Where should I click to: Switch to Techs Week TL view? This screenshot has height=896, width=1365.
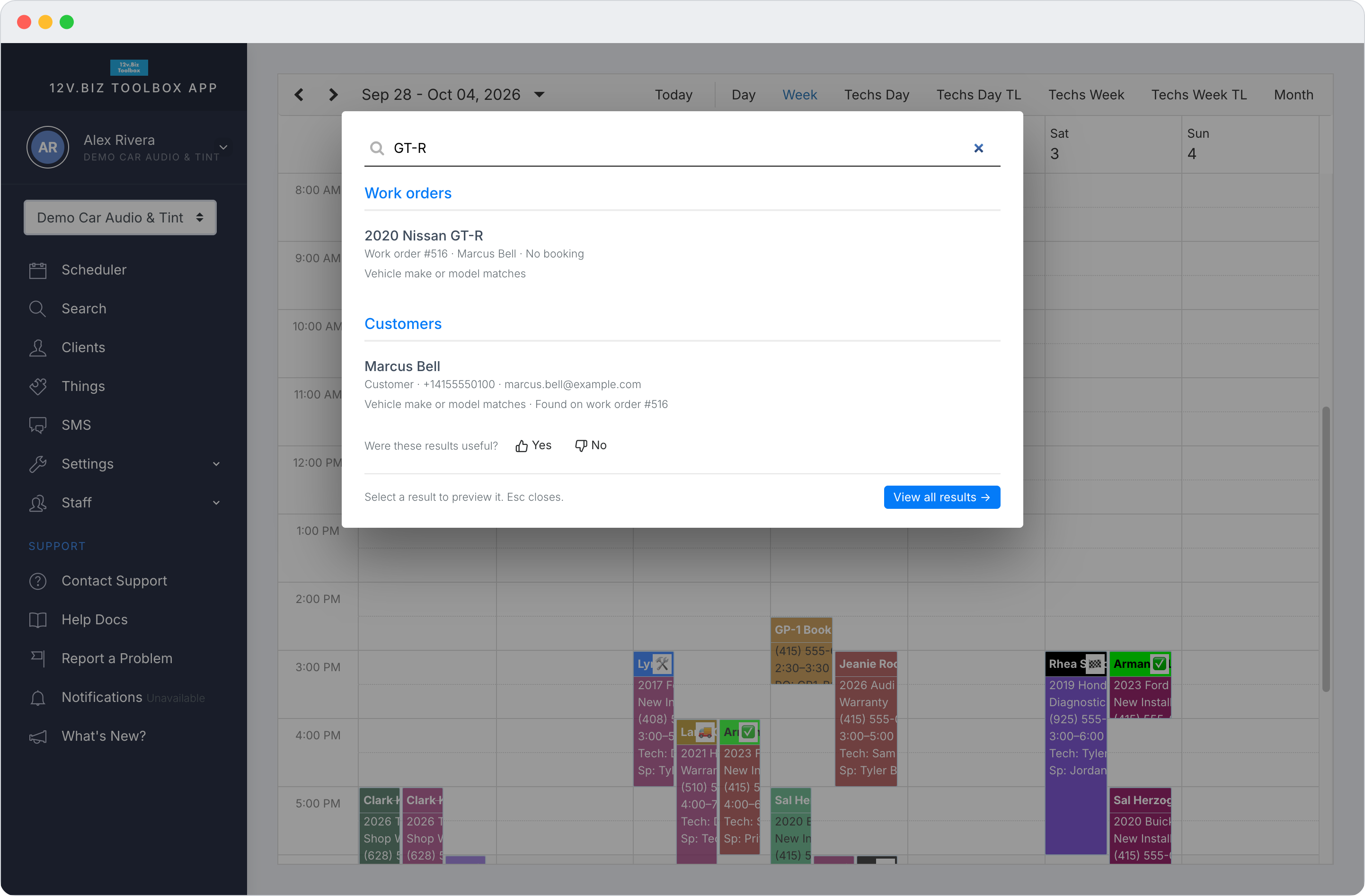click(1199, 95)
